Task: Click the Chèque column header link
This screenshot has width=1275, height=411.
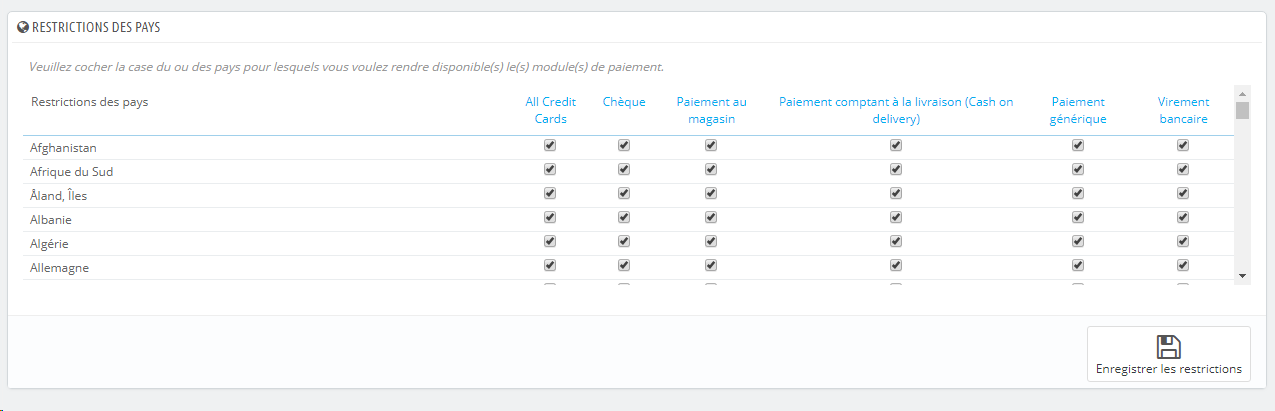Action: (624, 102)
